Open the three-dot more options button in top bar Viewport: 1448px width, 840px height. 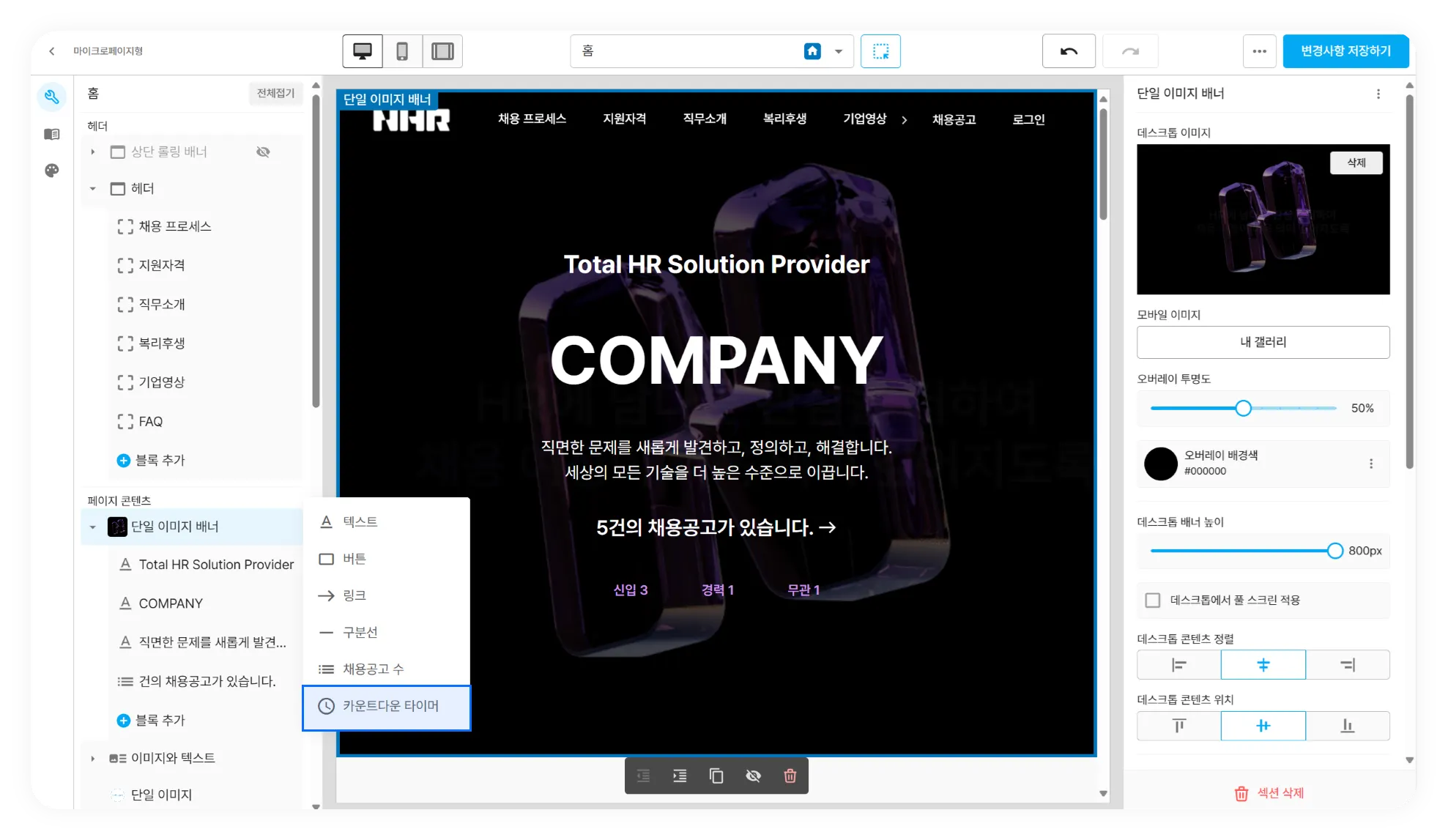point(1259,51)
